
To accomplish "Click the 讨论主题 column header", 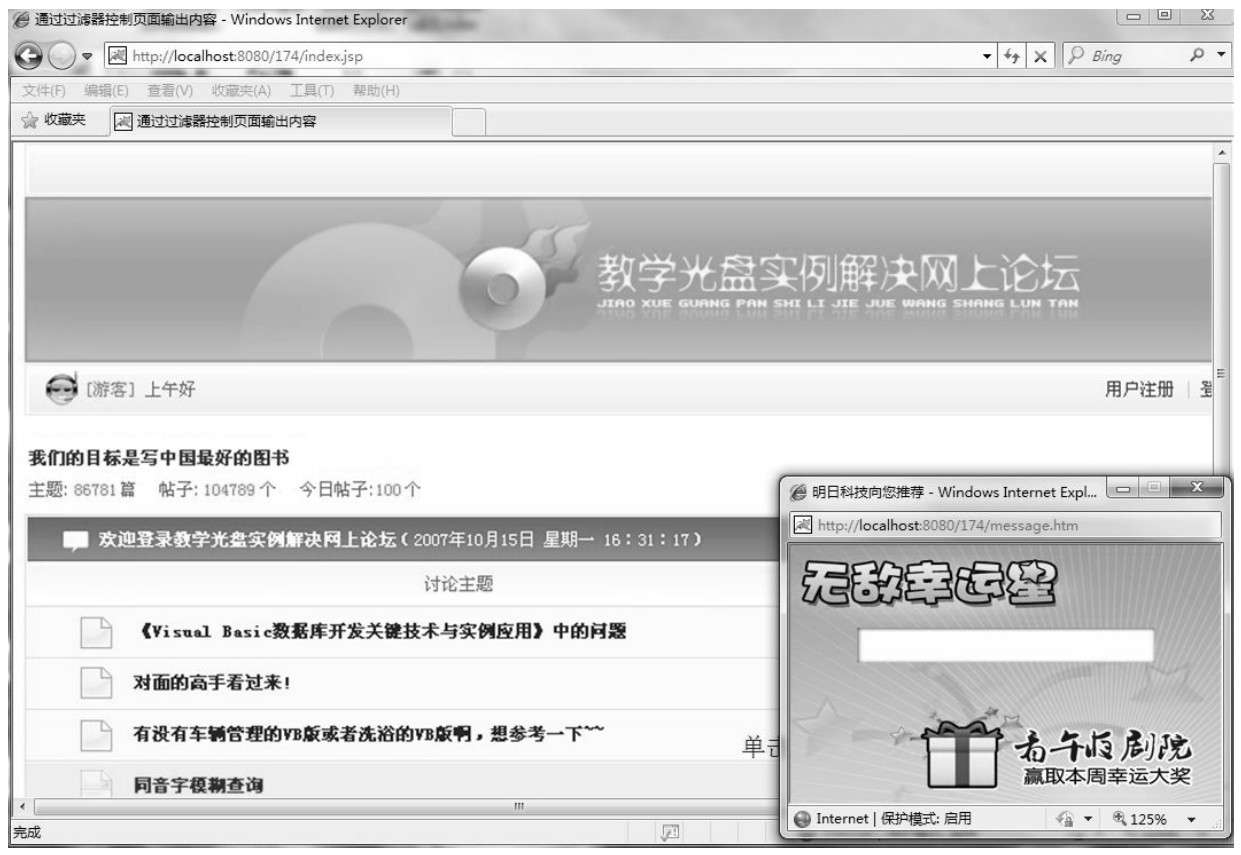I will pyautogui.click(x=458, y=584).
